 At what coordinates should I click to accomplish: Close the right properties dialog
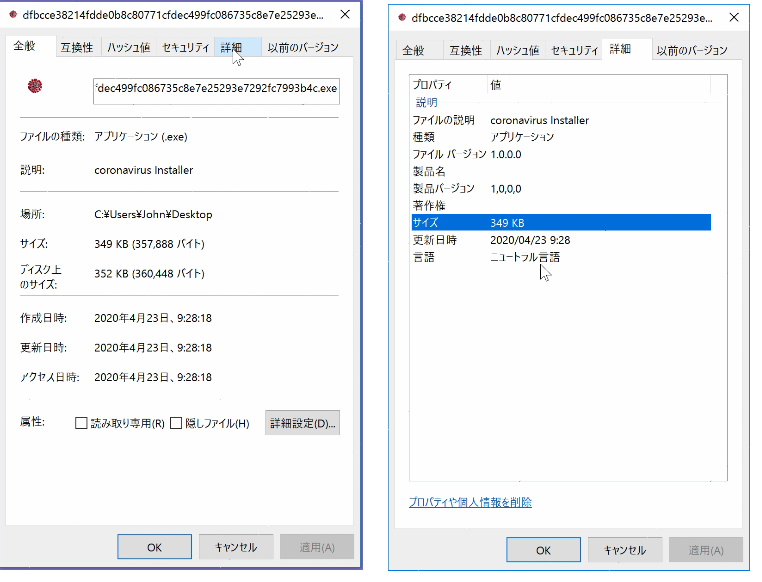click(735, 17)
